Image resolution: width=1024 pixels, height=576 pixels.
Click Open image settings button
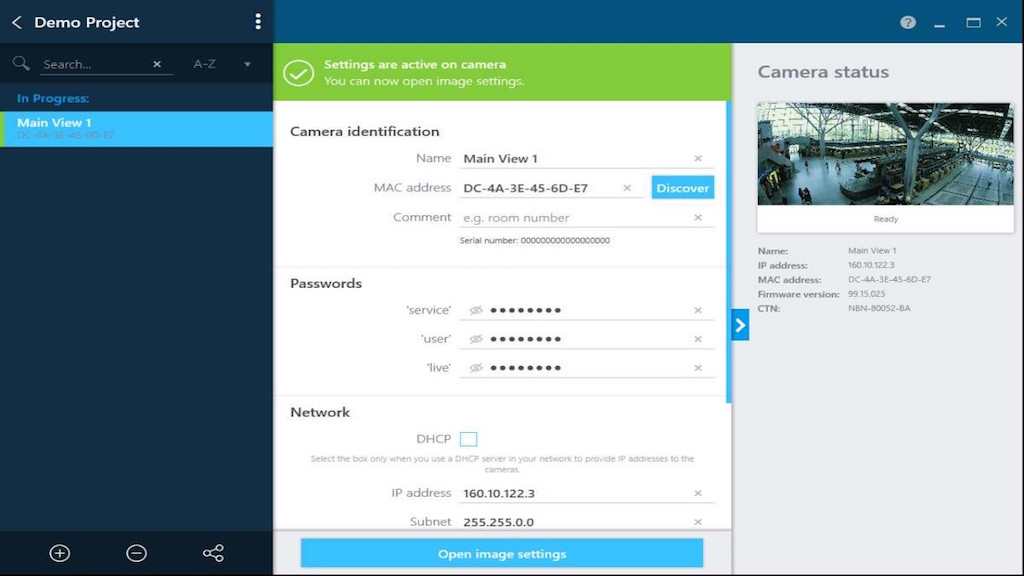point(502,553)
